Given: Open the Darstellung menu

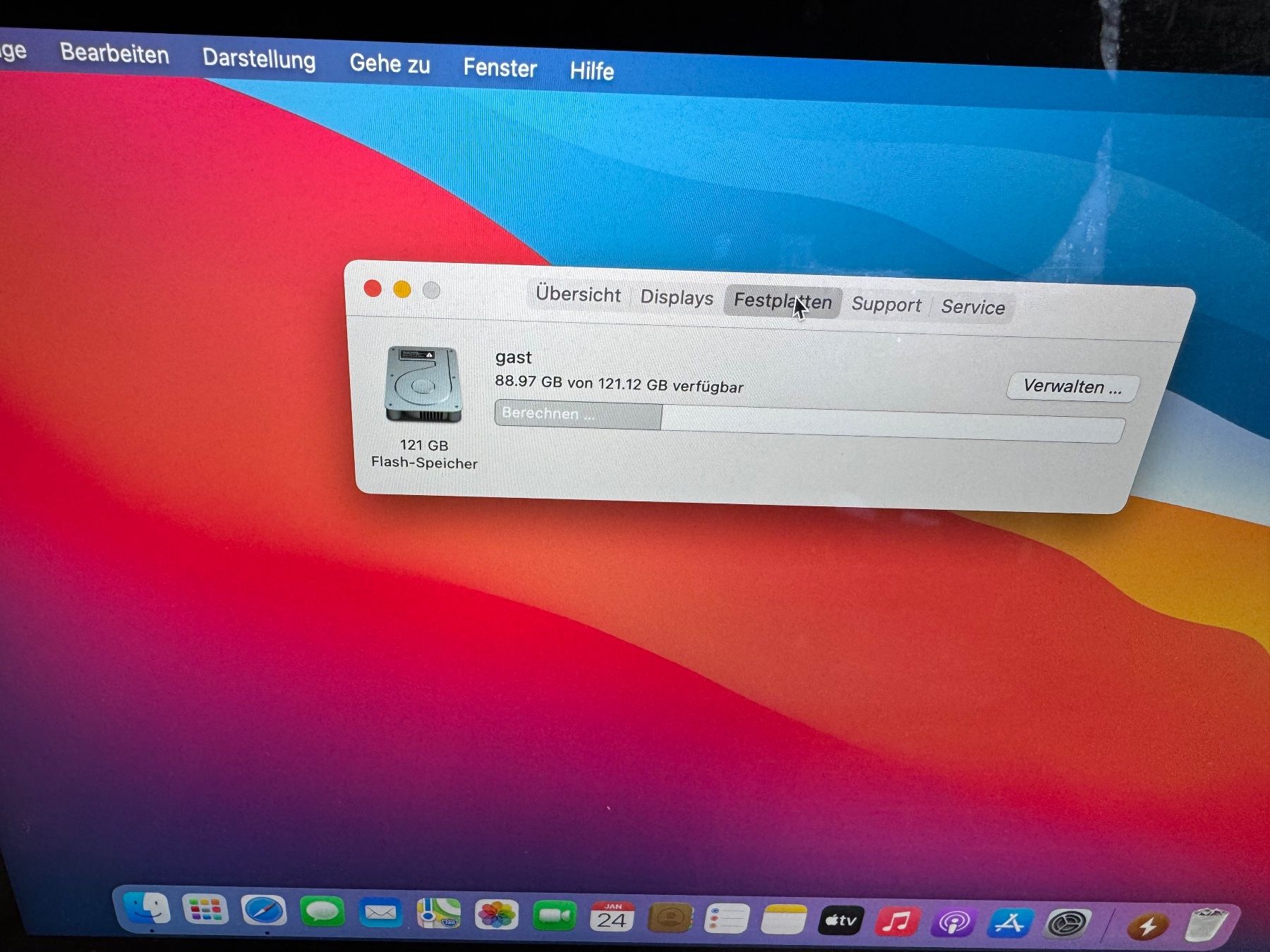Looking at the screenshot, I should click(x=259, y=59).
